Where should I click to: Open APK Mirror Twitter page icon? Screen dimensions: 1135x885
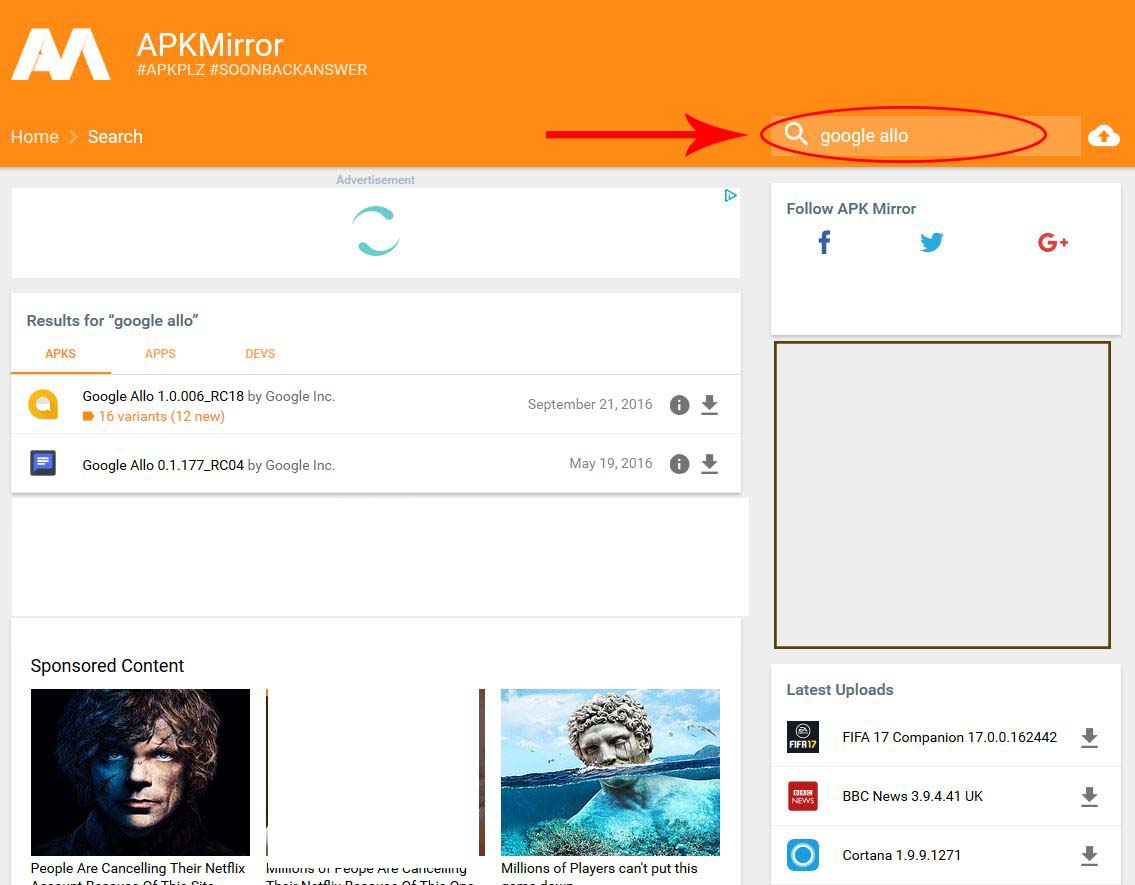pyautogui.click(x=932, y=242)
